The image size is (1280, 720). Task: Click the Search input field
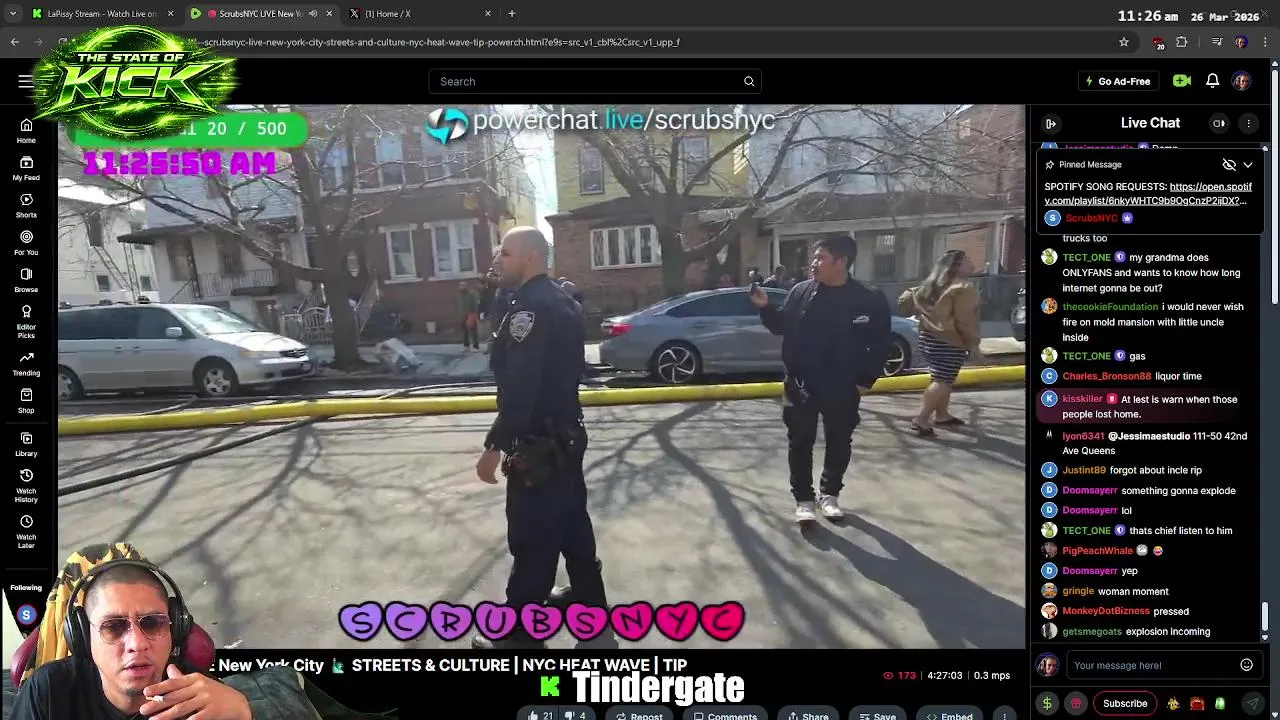point(585,81)
